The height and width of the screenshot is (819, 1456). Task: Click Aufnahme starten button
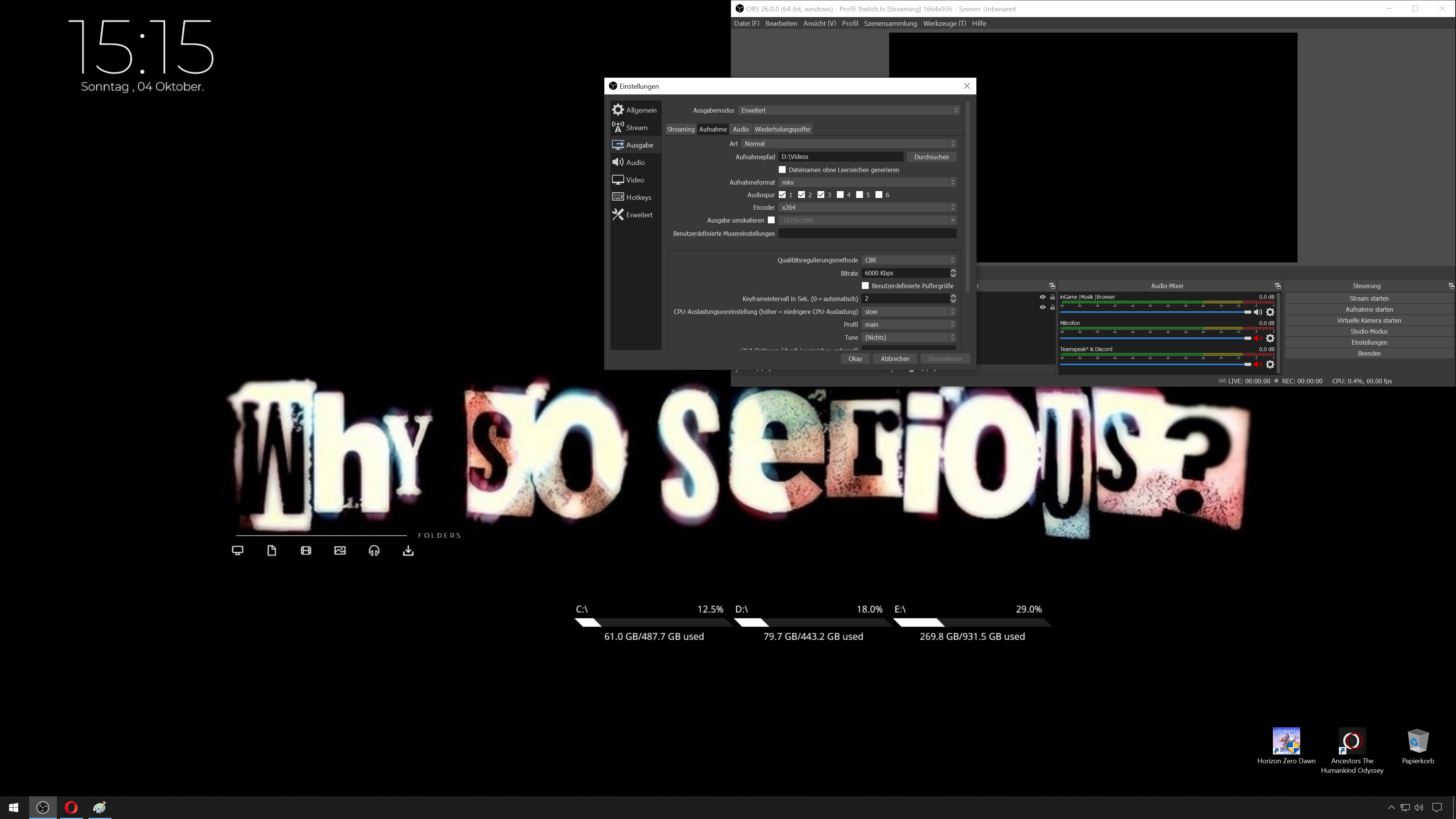coord(1368,309)
